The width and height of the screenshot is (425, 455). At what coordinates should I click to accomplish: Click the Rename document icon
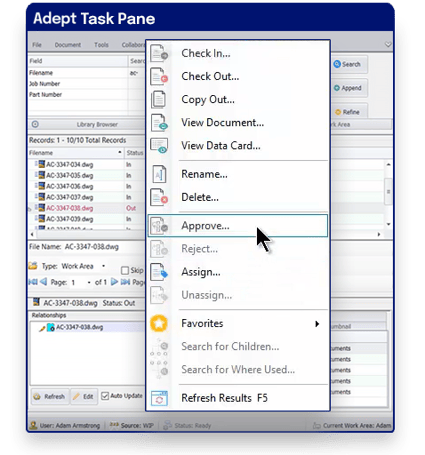coord(159,174)
